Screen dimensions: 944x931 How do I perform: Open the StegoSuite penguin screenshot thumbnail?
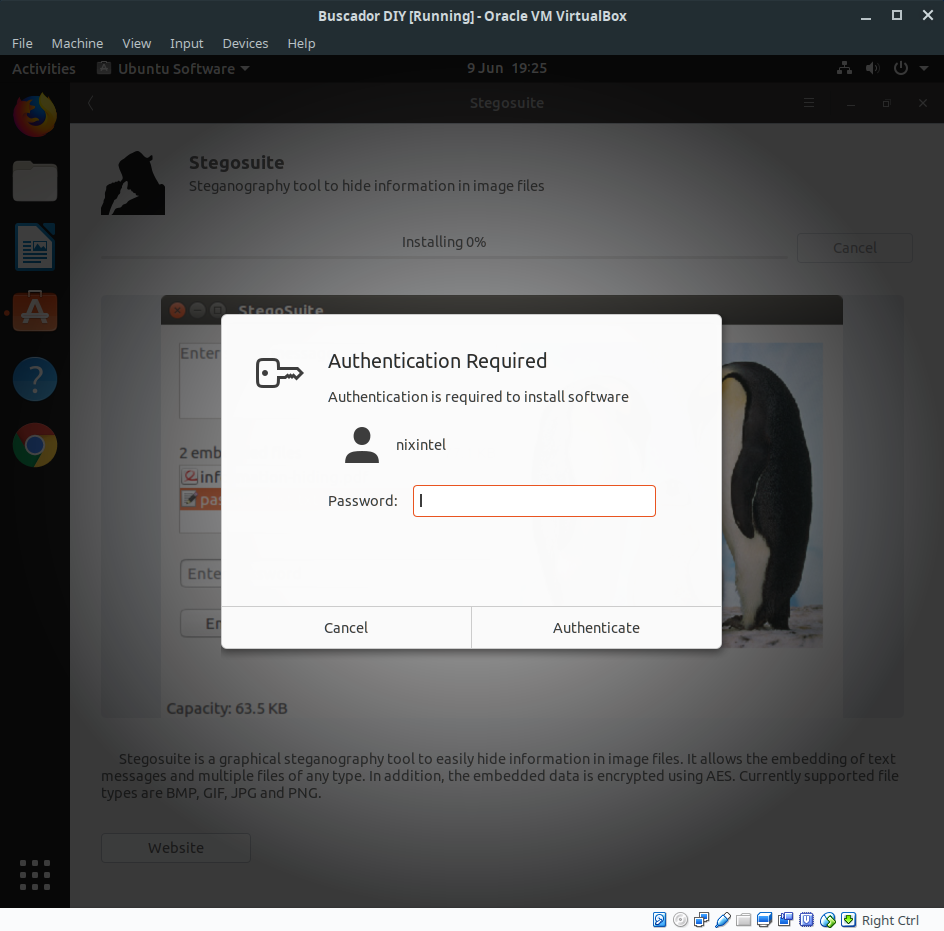pos(502,506)
